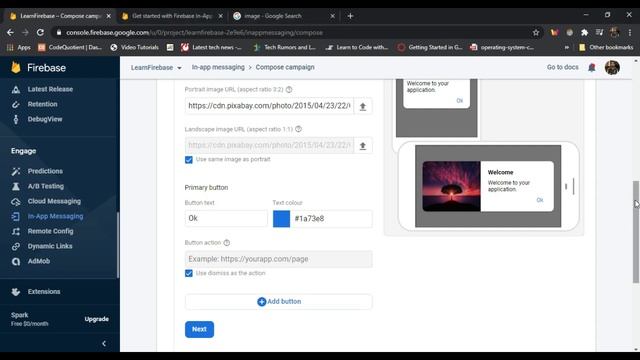The image size is (640, 360).
Task: Click the Button action URL field
Action: click(x=278, y=259)
